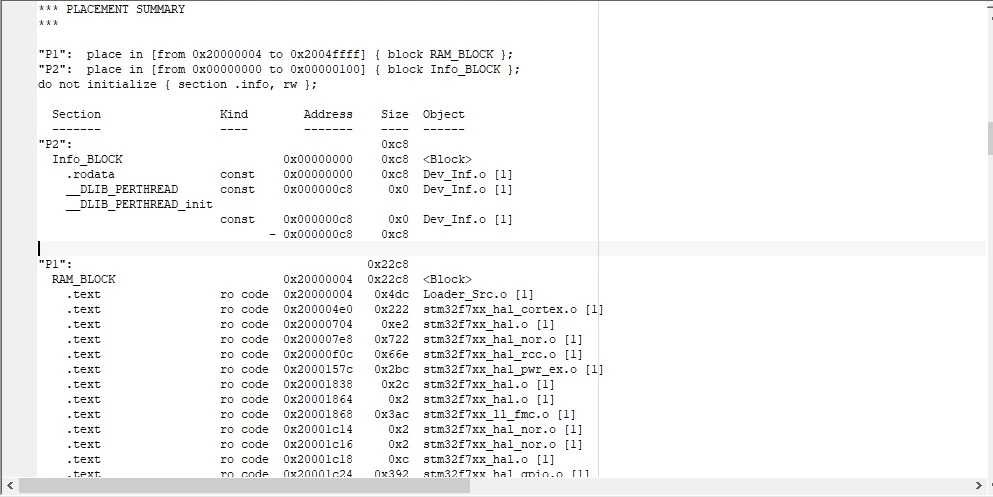
Task: Click the "P2" place in Info_BLOCK line
Action: 279,70
